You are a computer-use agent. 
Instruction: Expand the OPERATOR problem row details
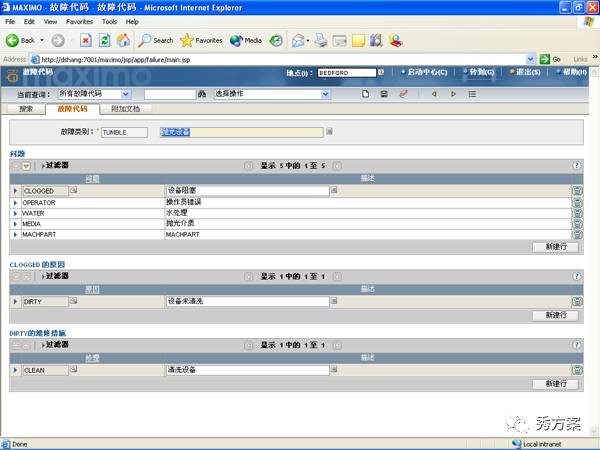coord(15,202)
